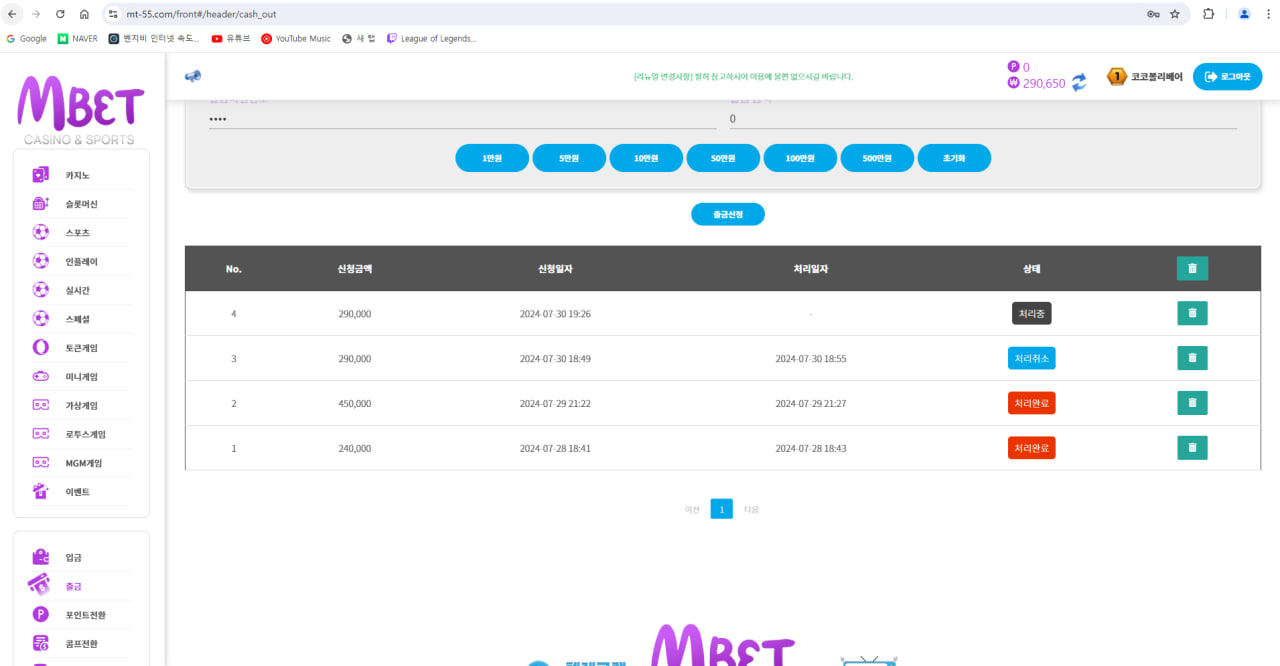Open the 카지노 menu in sidebar
1280x666 pixels.
[78, 175]
